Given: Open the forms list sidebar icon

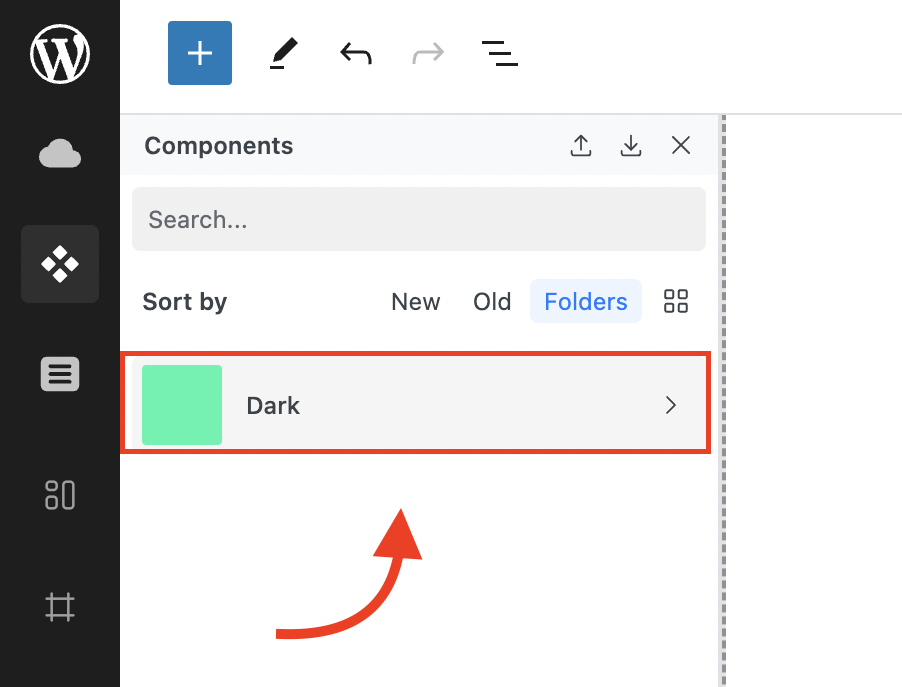Looking at the screenshot, I should (x=60, y=374).
